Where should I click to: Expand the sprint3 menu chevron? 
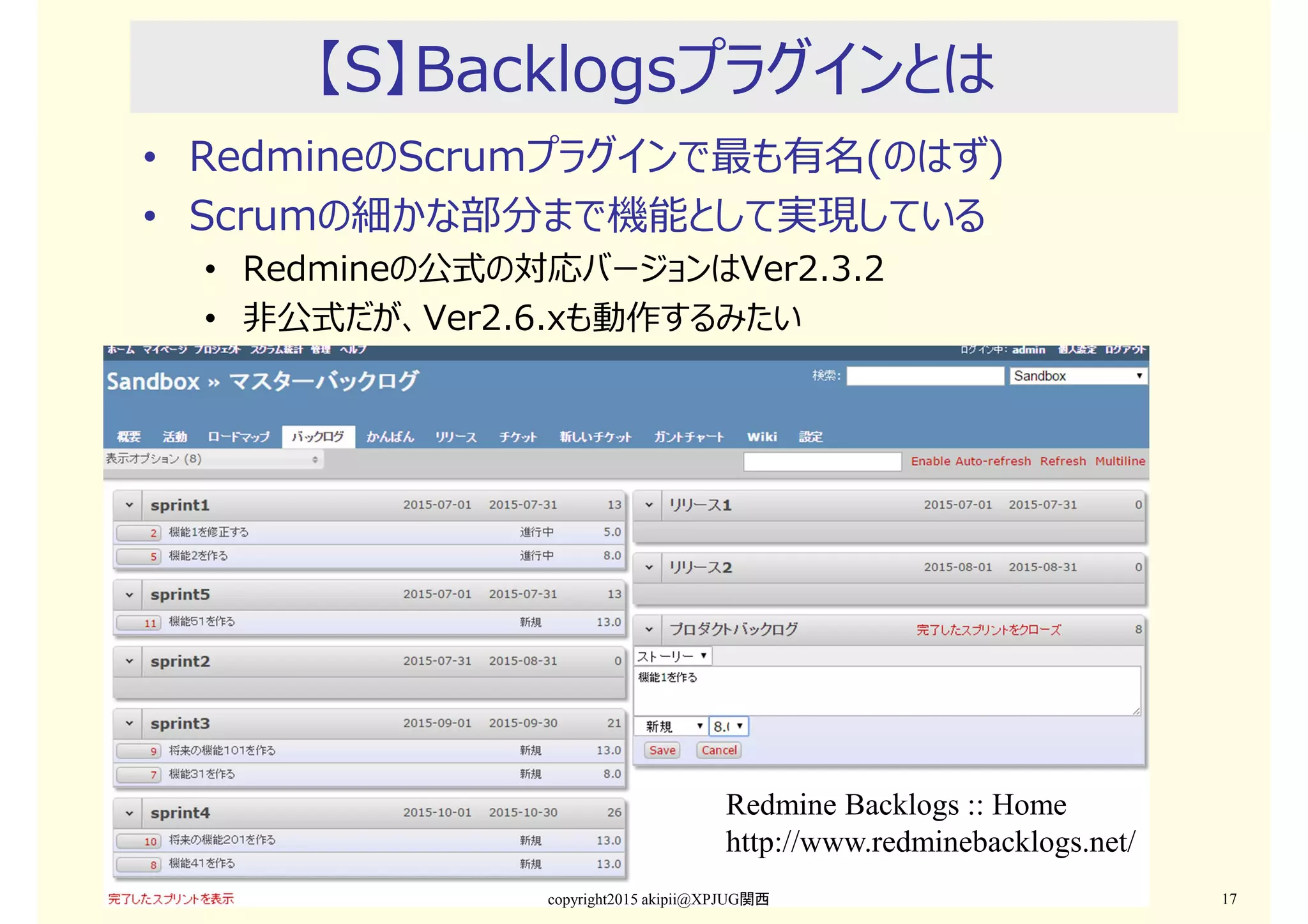129,723
